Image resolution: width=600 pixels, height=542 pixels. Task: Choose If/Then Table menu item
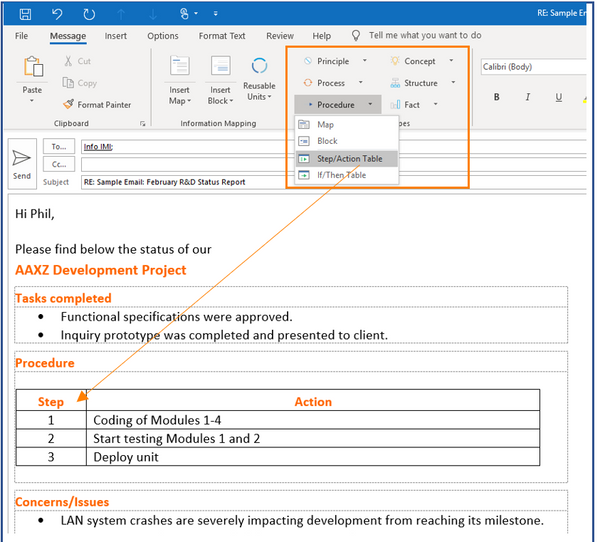(347, 175)
